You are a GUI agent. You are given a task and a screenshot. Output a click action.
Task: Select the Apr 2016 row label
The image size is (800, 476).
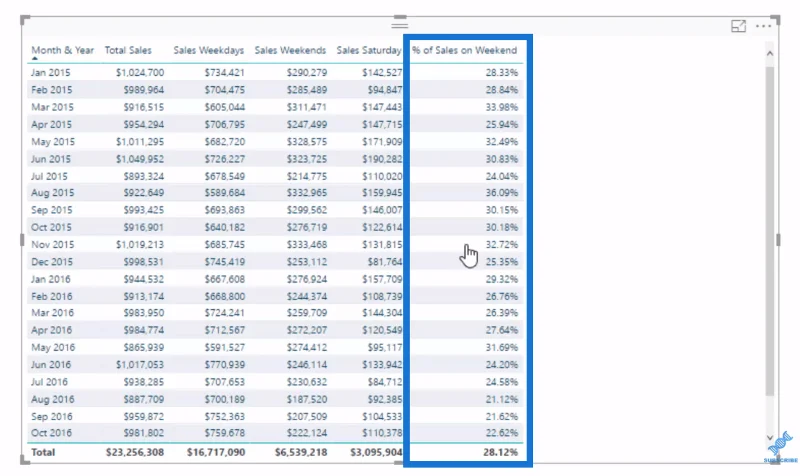[x=52, y=330]
